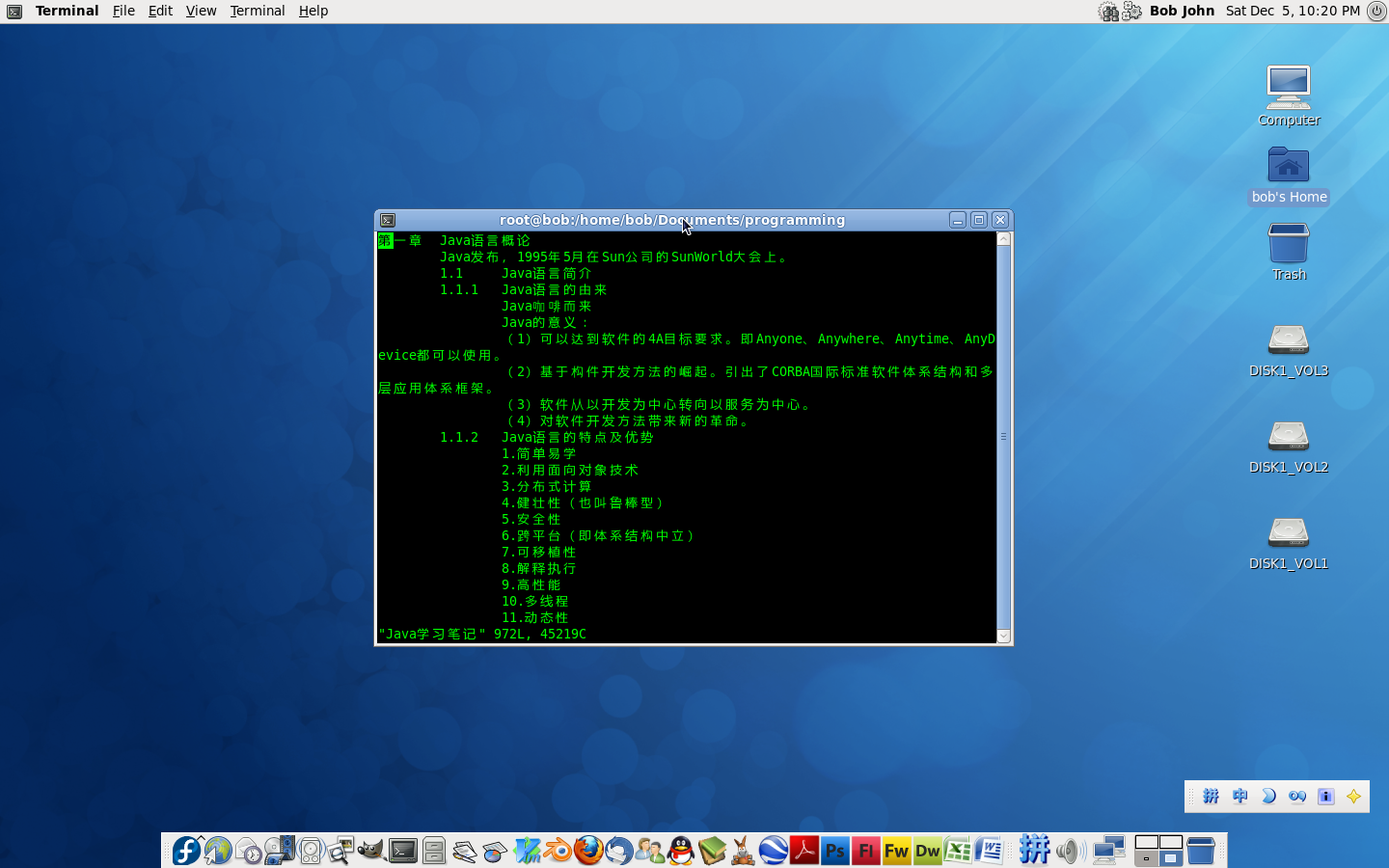The image size is (1389, 868).
Task: Launch Google Earth from the dock
Action: [774, 851]
